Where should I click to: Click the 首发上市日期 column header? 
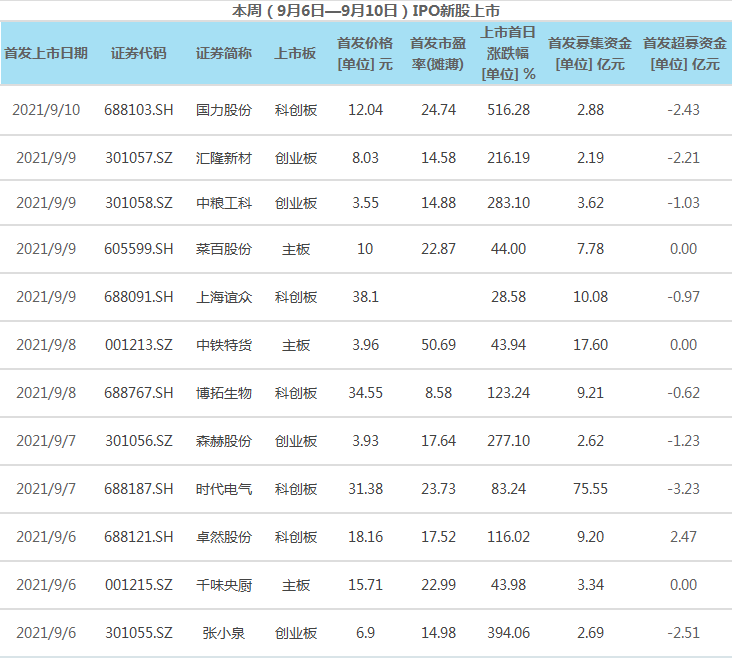pyautogui.click(x=46, y=53)
